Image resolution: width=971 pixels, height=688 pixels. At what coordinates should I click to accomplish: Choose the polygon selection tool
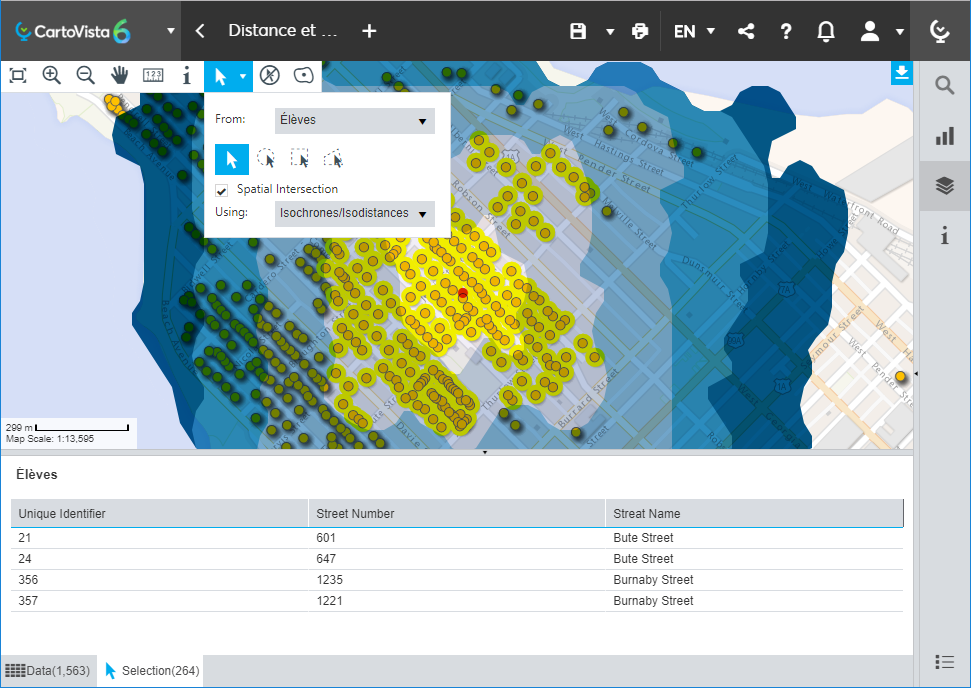[333, 159]
